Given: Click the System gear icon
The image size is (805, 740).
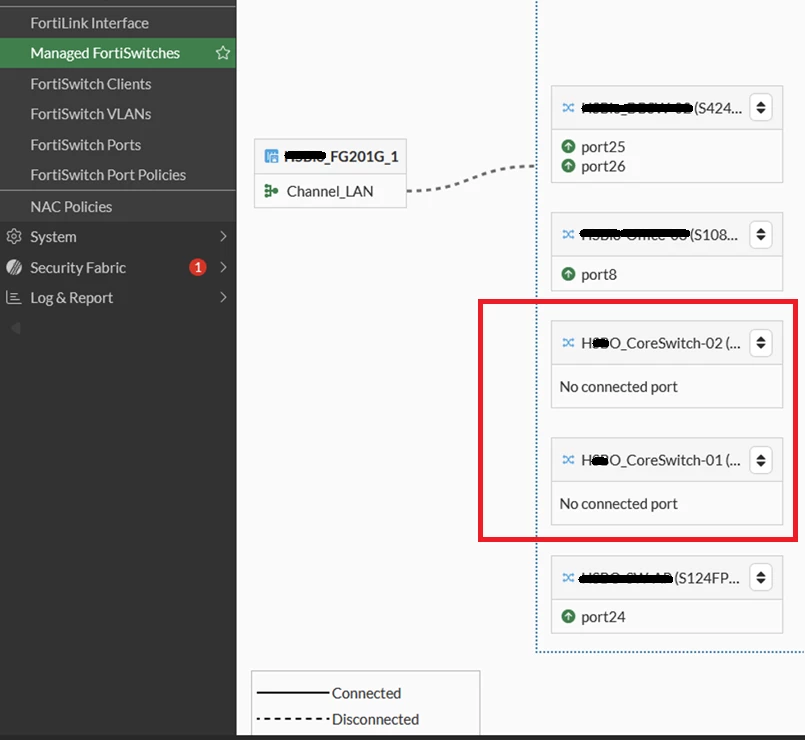Looking at the screenshot, I should (x=14, y=237).
